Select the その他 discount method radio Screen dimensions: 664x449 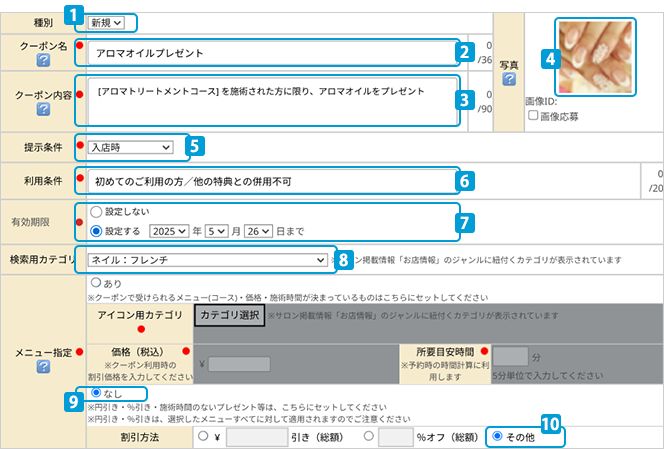pos(496,437)
